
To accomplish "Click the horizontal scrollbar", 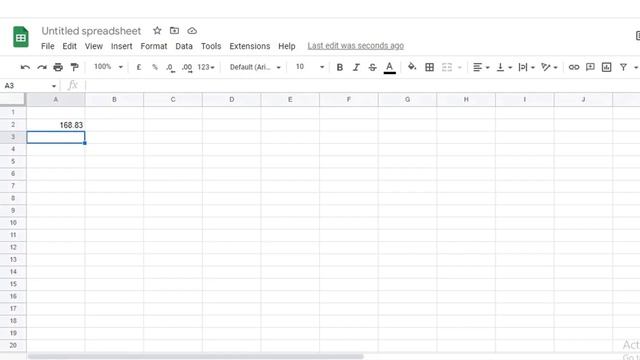I will (196, 356).
